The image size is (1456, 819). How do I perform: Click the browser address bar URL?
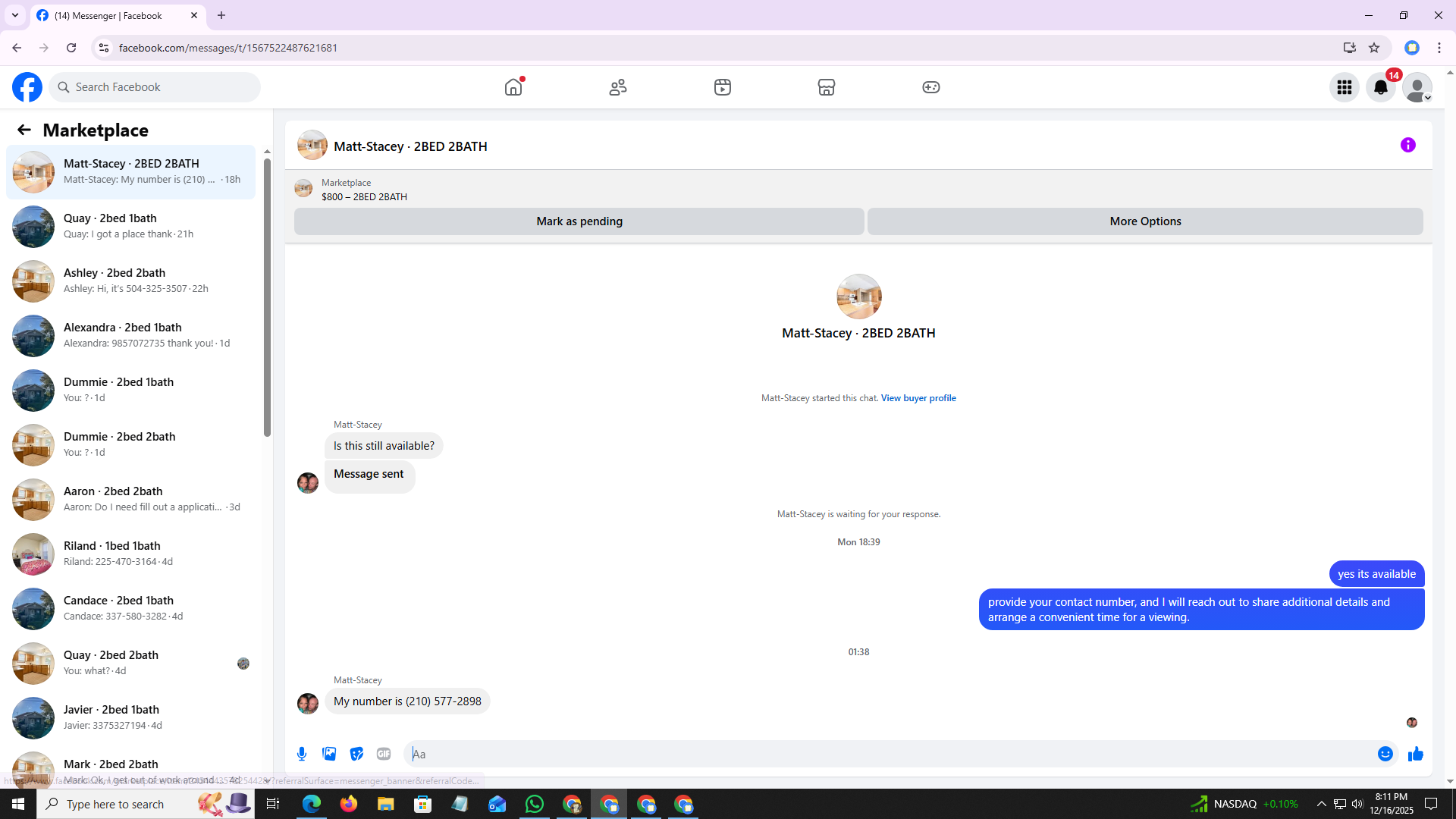coord(227,48)
